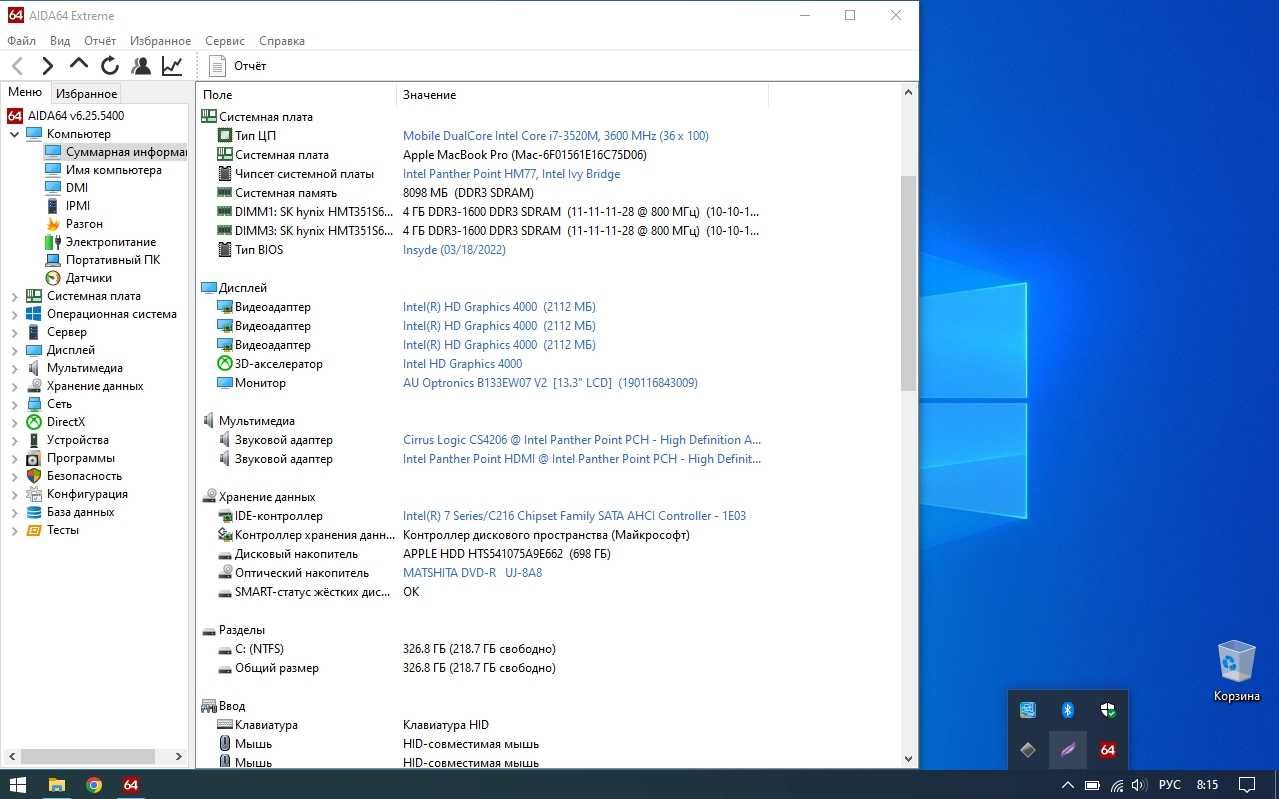Open the Справка menu
The width and height of the screenshot is (1279, 799).
[x=282, y=41]
